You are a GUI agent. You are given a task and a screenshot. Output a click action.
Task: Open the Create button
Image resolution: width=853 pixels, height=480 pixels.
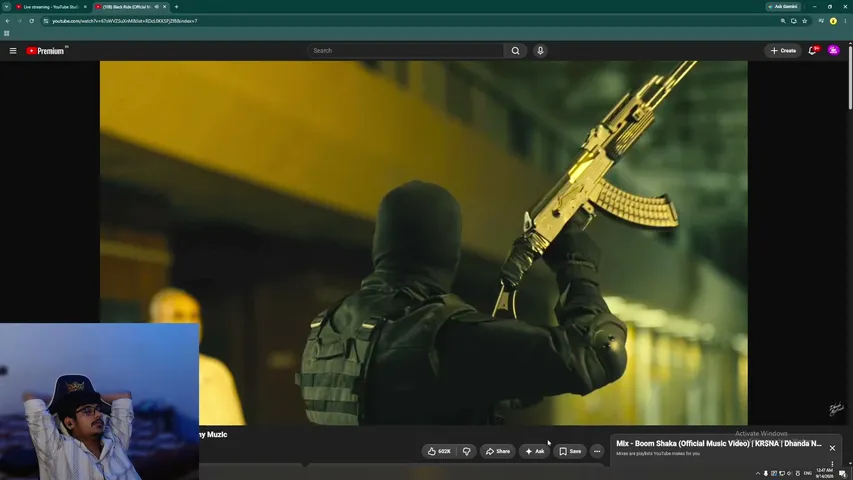click(783, 51)
